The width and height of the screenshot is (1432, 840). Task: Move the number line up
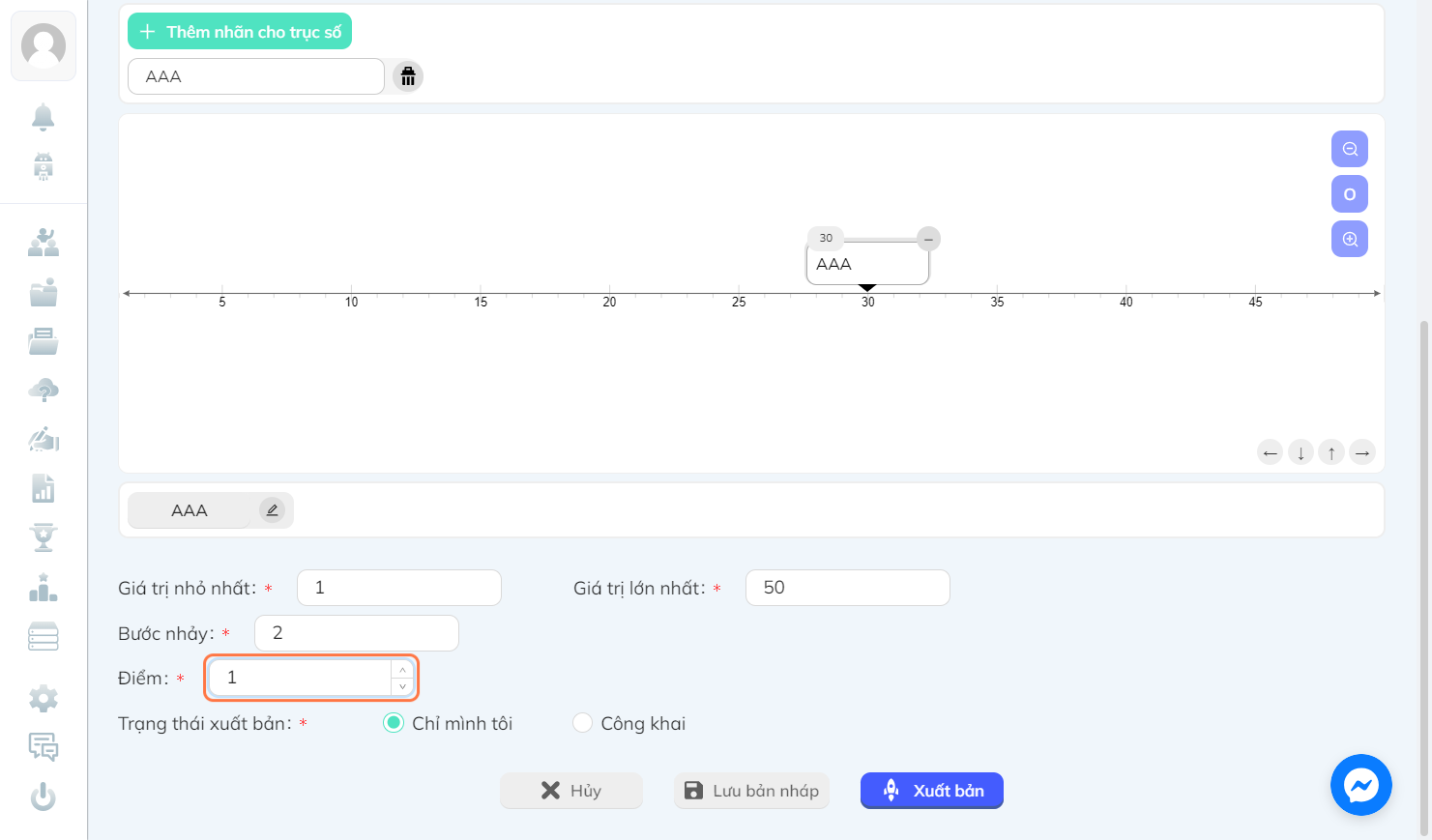click(x=1331, y=452)
